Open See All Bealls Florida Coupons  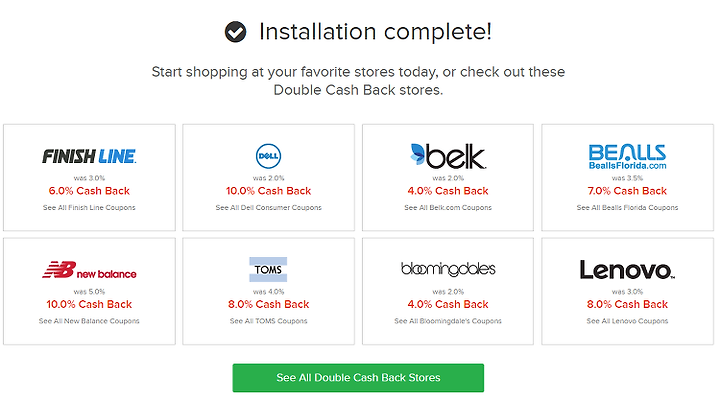pos(627,208)
